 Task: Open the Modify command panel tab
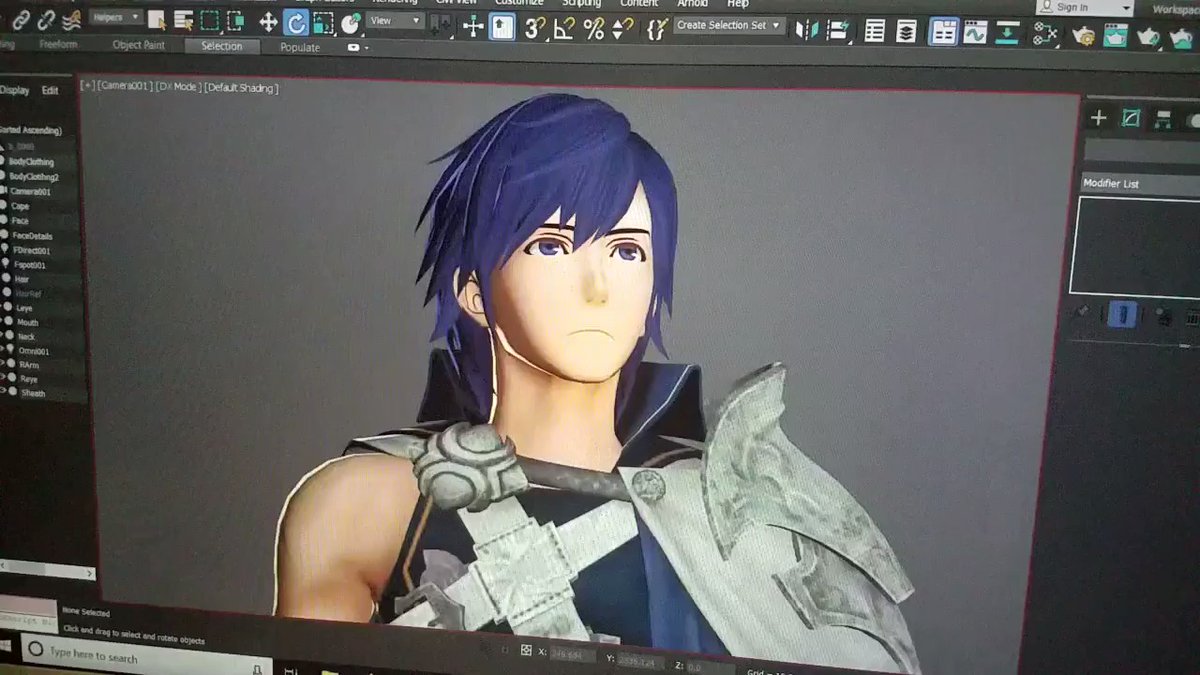pos(1130,119)
